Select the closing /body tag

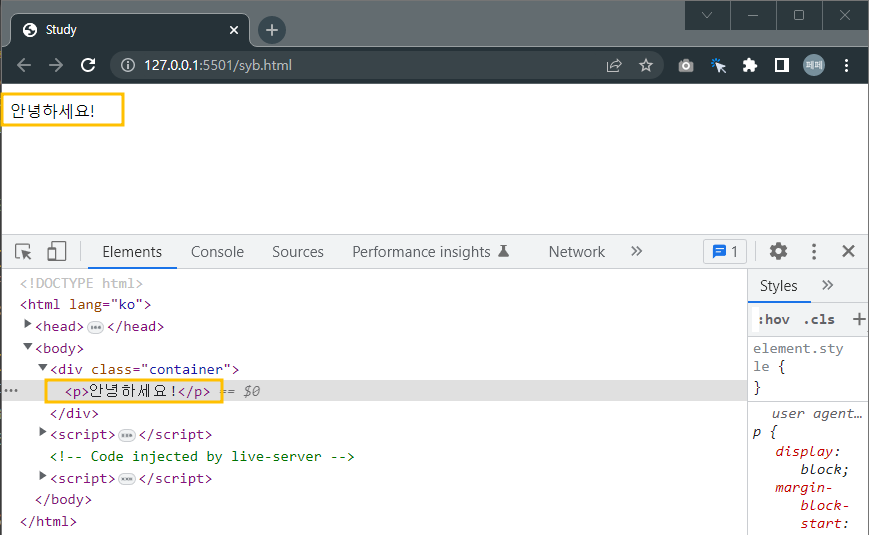(x=63, y=500)
